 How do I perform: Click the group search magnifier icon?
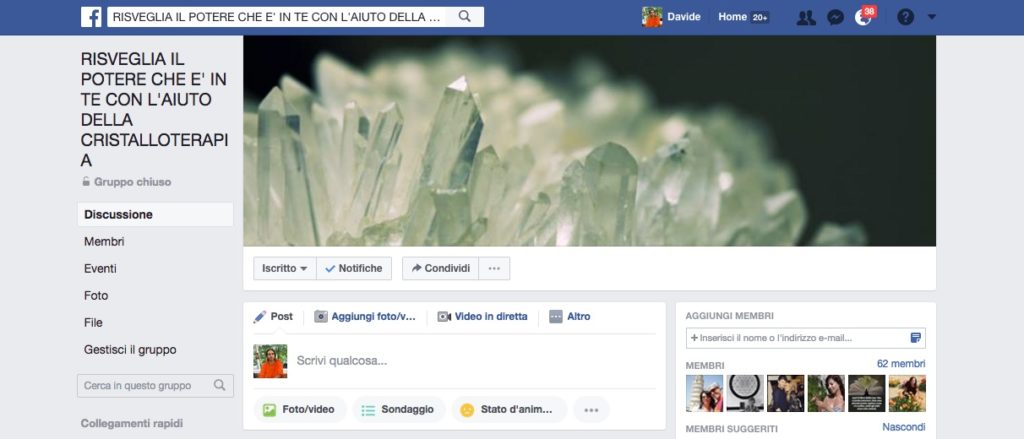tap(219, 385)
